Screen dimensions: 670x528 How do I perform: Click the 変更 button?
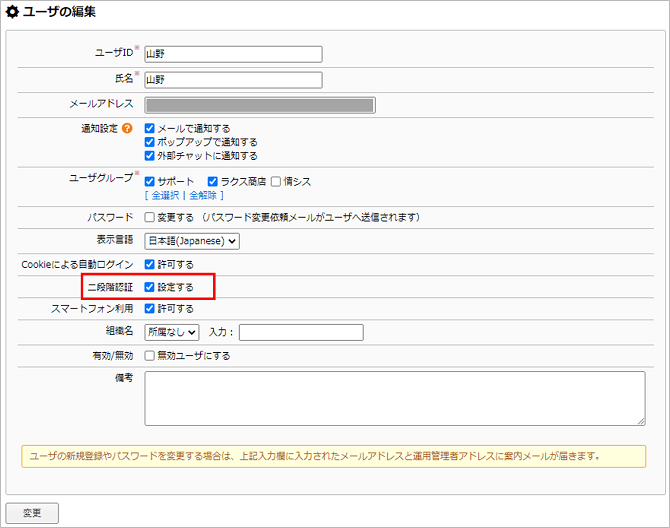pyautogui.click(x=32, y=513)
